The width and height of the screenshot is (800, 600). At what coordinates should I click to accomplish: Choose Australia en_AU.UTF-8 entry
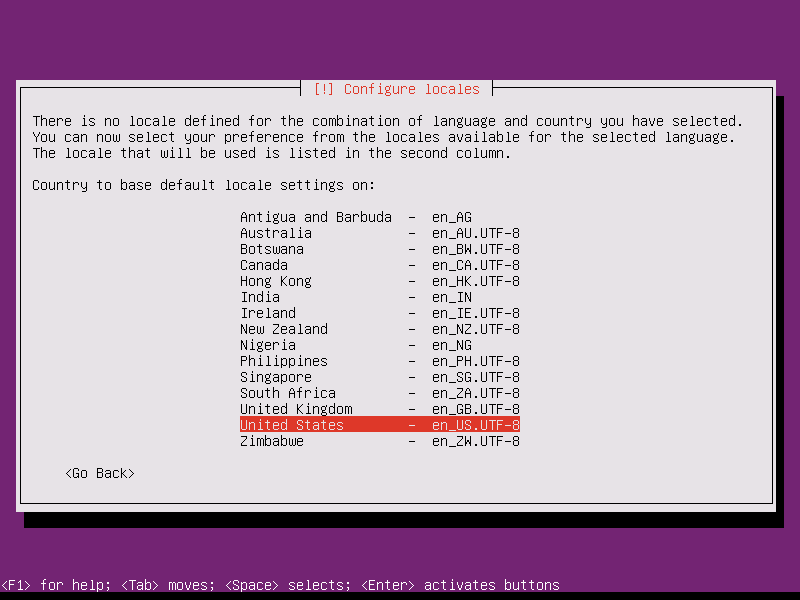[x=380, y=233]
